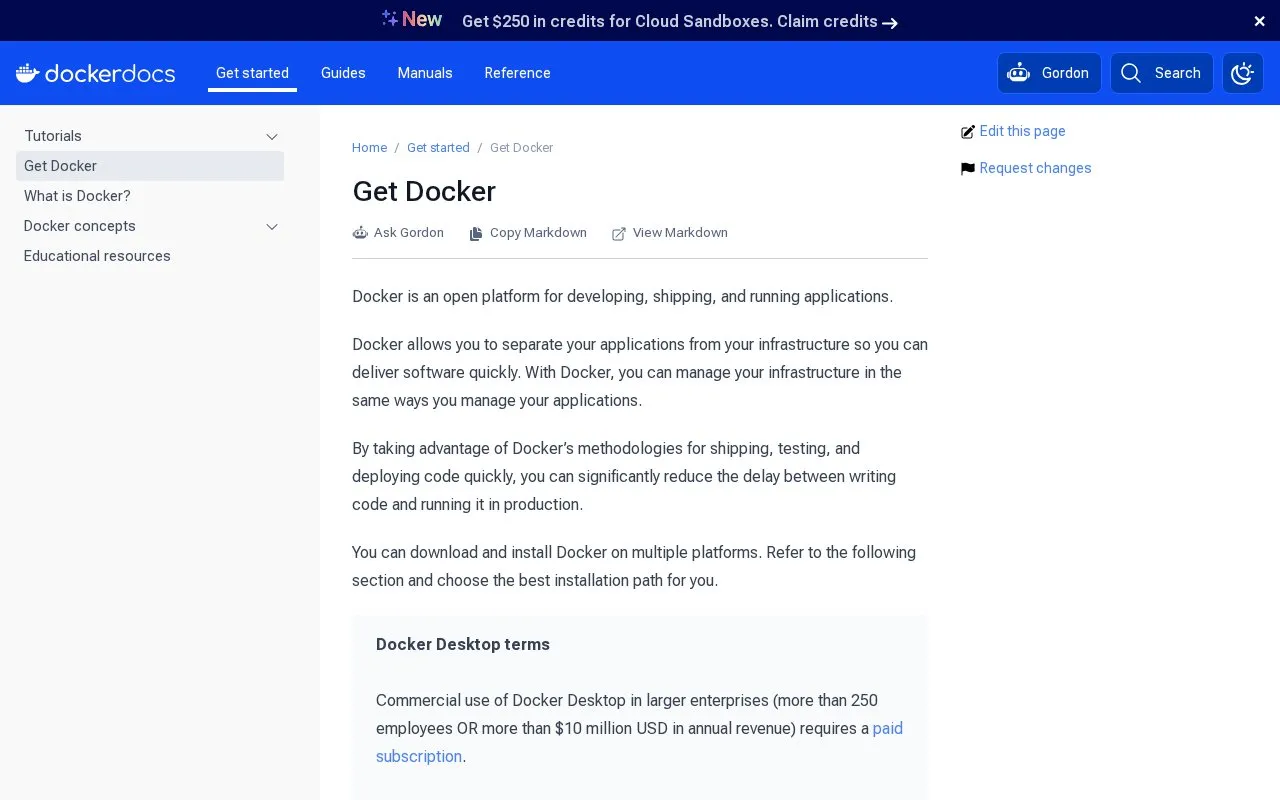Go to Home breadcrumb link
Viewport: 1280px width, 800px height.
tap(369, 148)
